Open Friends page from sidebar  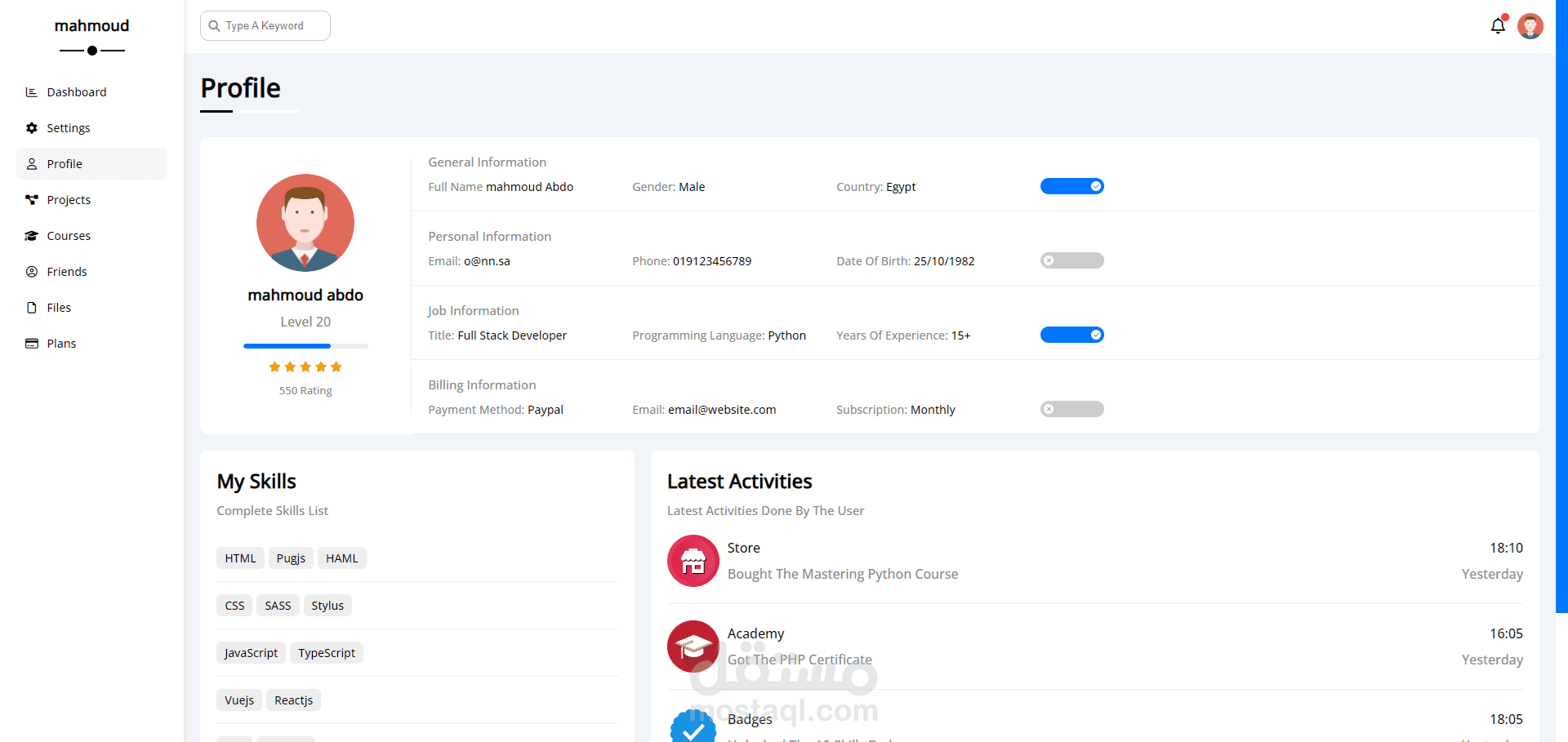[x=91, y=272]
